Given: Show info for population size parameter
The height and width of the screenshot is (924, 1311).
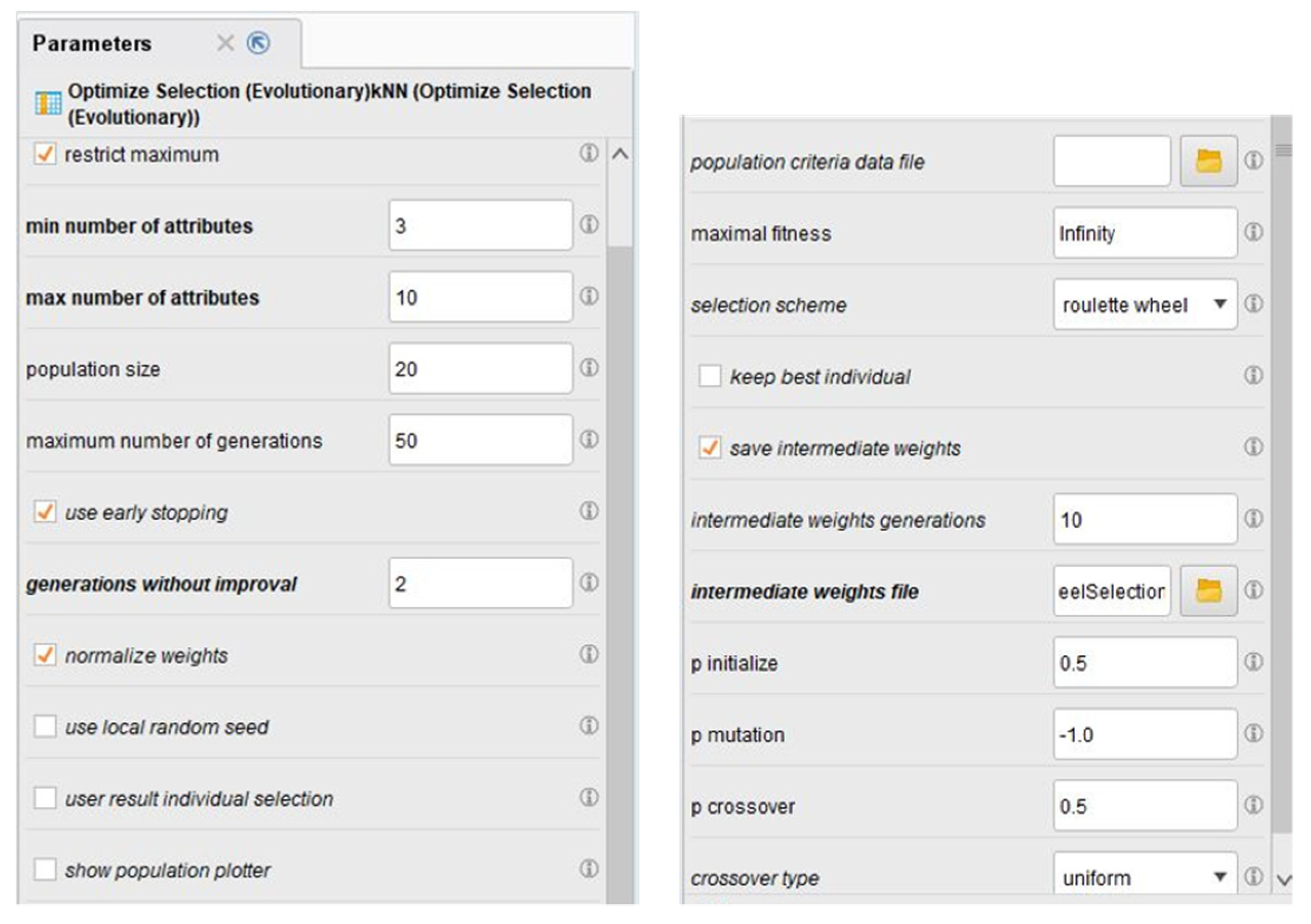Looking at the screenshot, I should pyautogui.click(x=589, y=368).
